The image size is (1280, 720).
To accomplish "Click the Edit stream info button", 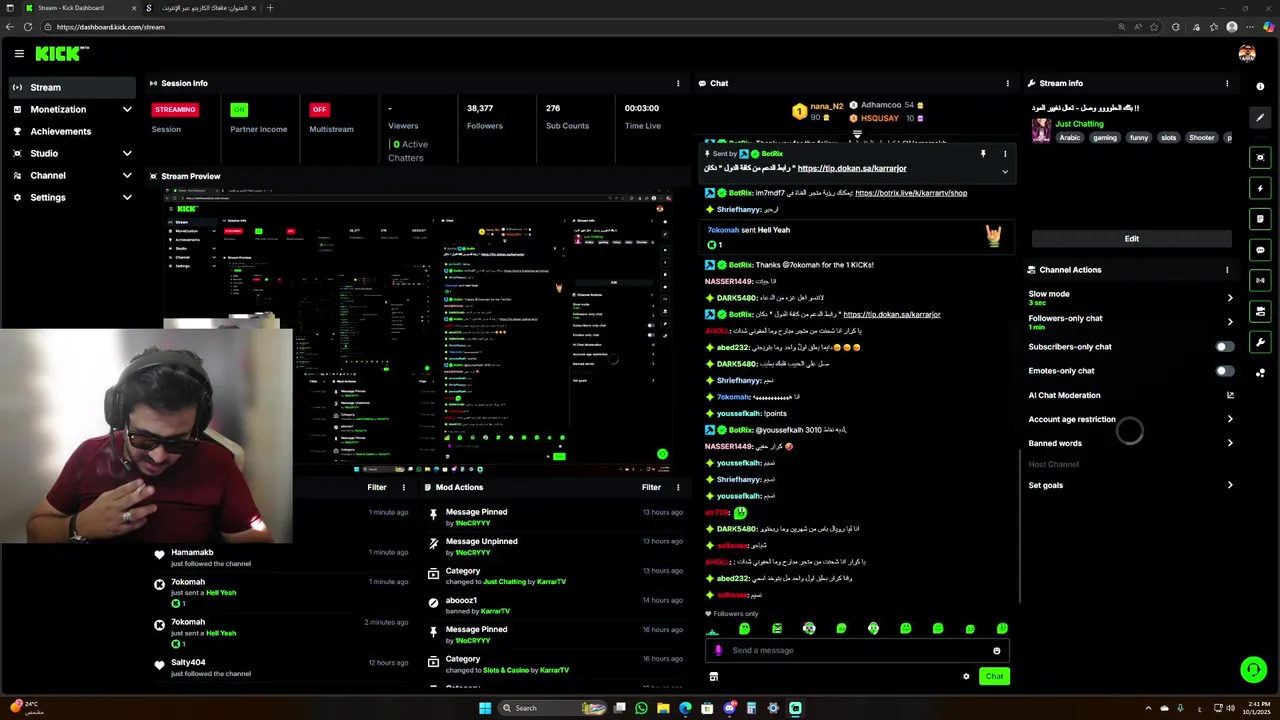I will [1131, 239].
